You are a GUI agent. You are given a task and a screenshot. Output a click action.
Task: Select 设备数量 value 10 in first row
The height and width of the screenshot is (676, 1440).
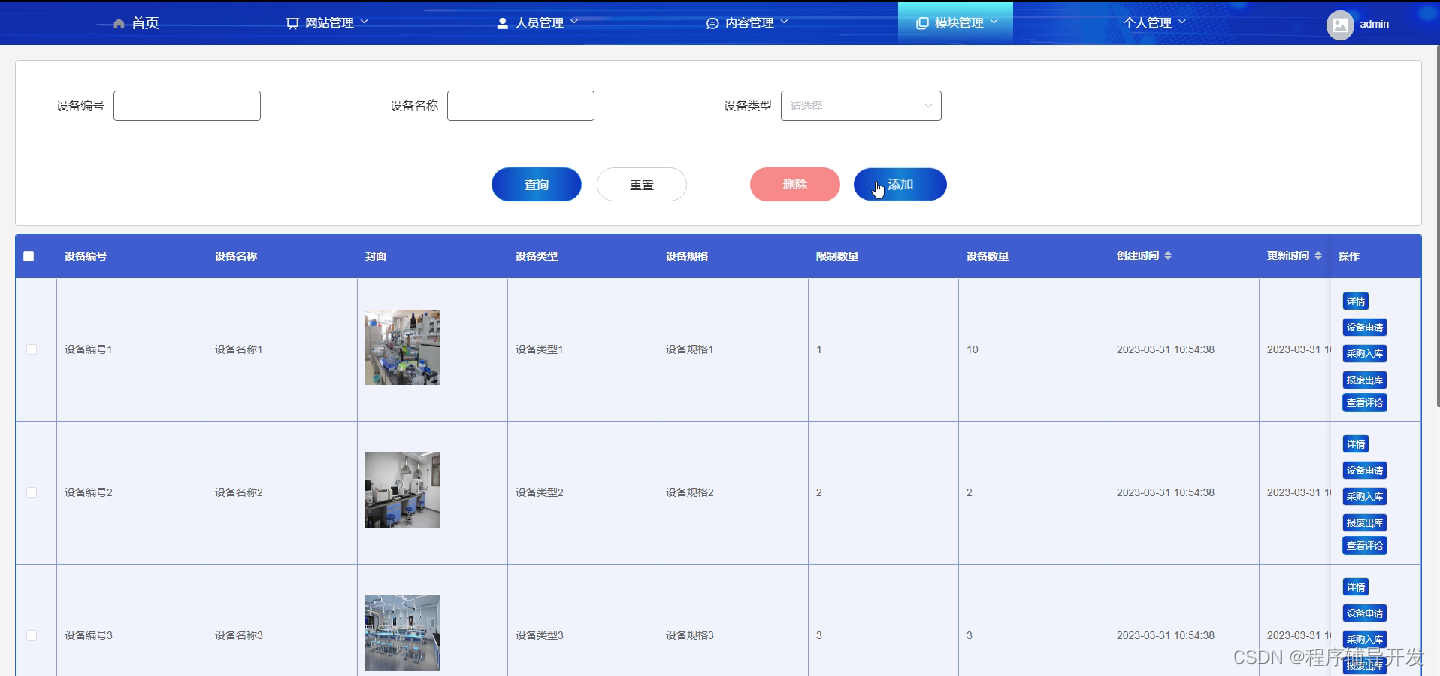click(x=973, y=350)
